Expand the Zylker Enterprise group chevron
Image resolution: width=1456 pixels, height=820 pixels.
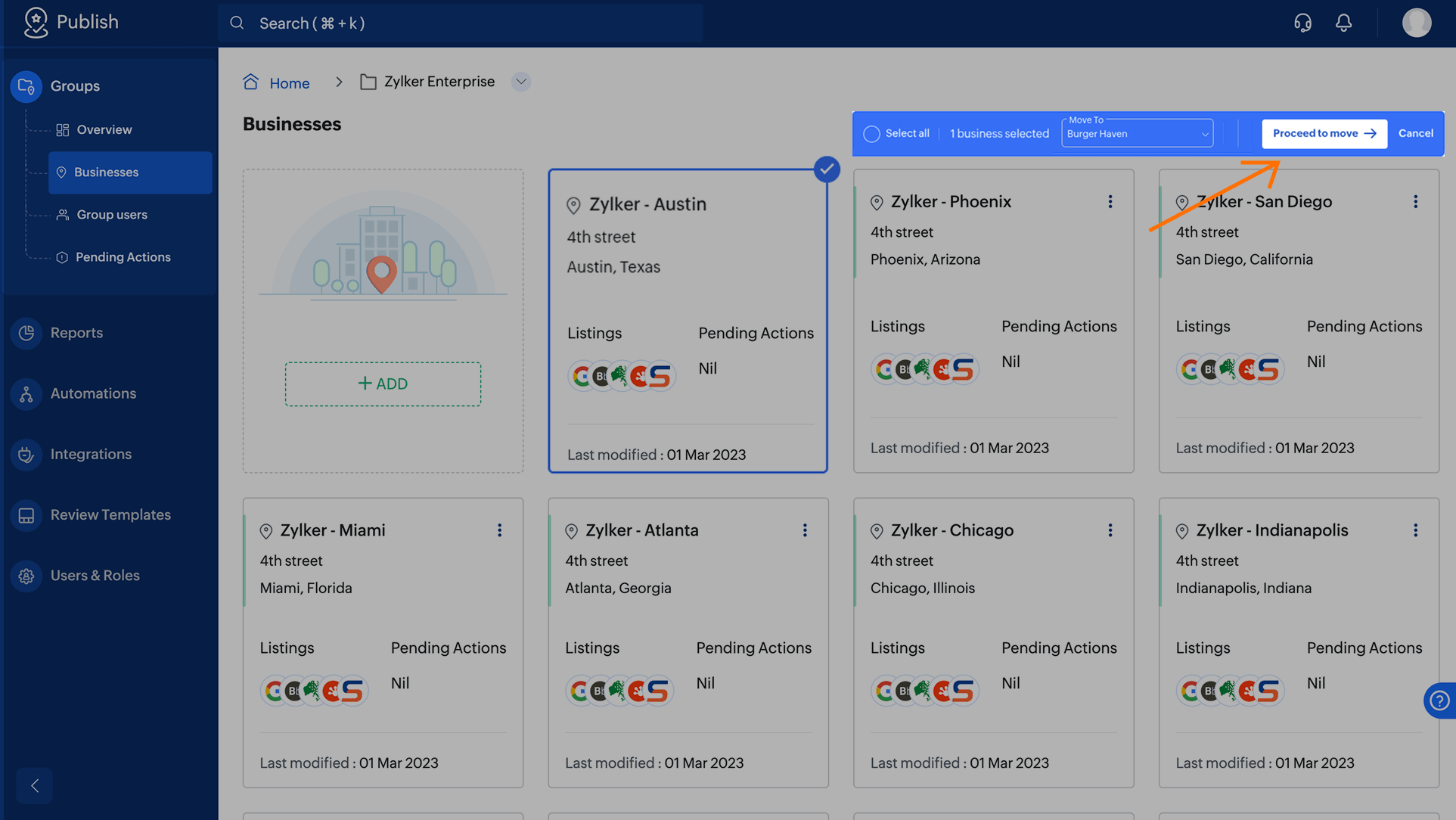(520, 82)
